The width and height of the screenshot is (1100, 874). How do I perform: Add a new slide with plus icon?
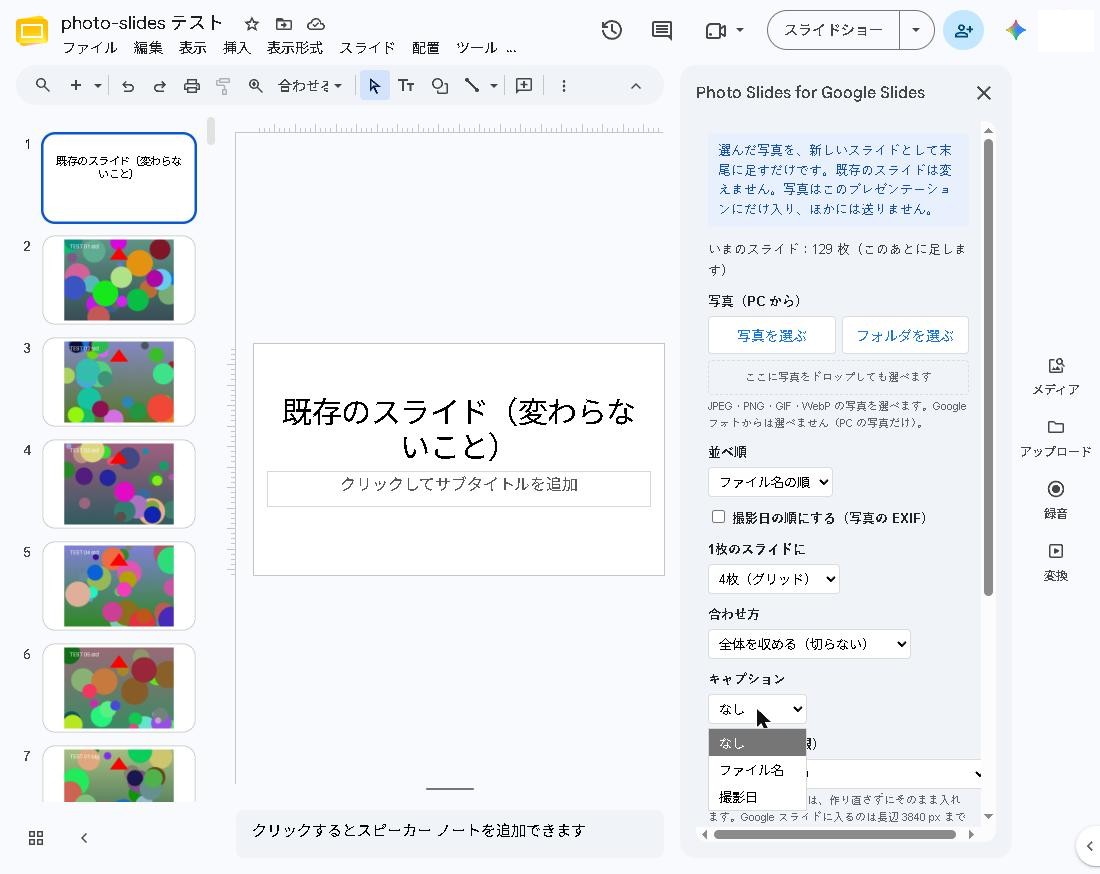pos(76,86)
